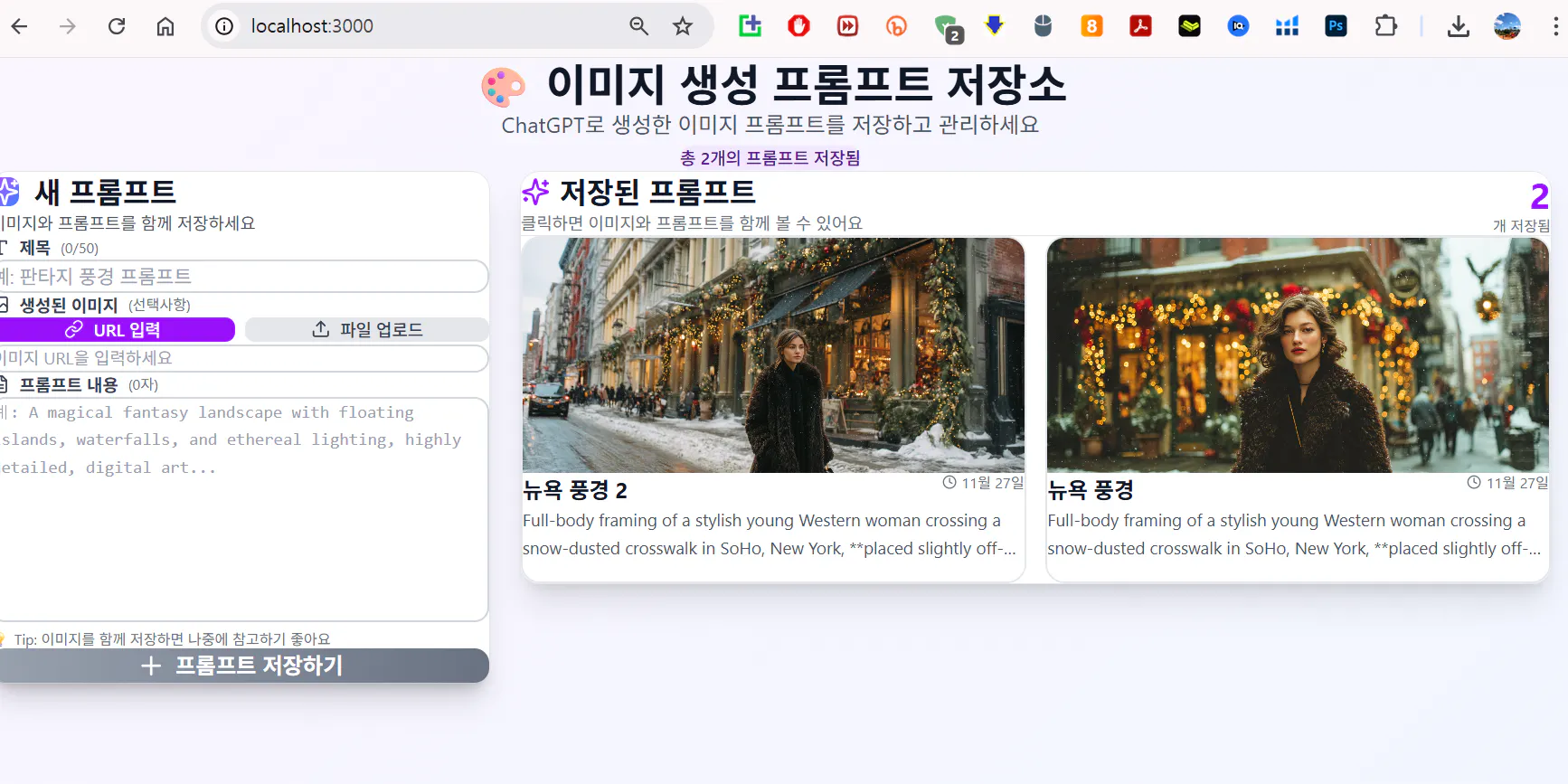Switch to the 파일 업로드 tab
Image resolution: width=1568 pixels, height=784 pixels.
point(367,330)
